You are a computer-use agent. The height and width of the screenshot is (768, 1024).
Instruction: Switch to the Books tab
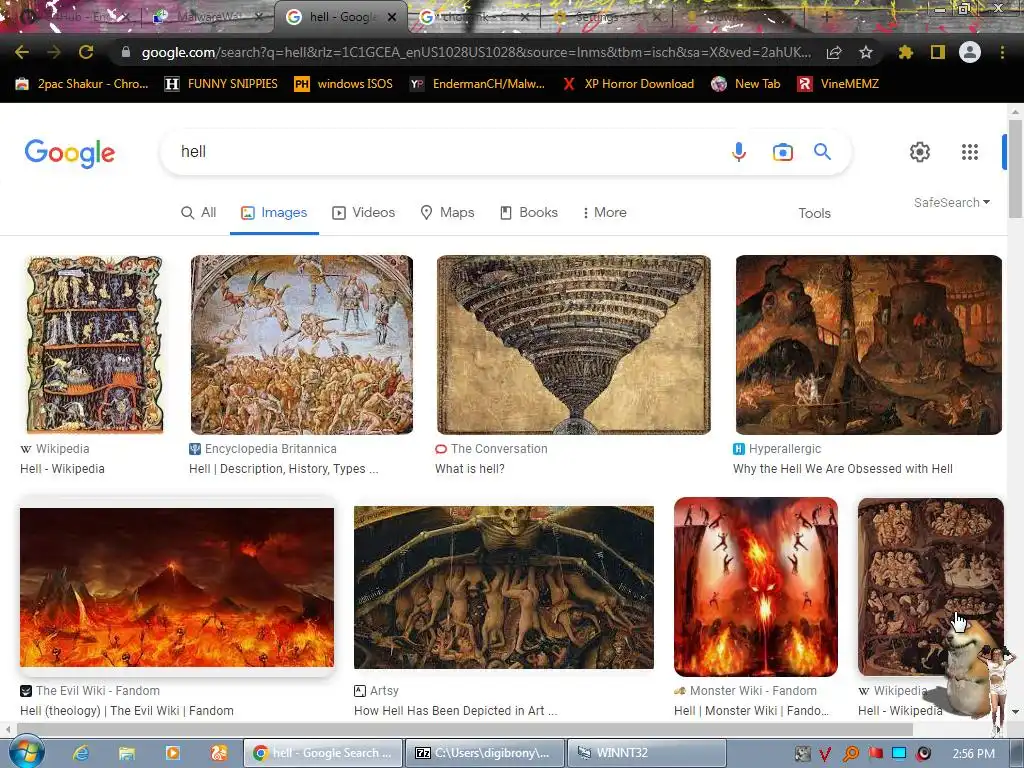529,213
